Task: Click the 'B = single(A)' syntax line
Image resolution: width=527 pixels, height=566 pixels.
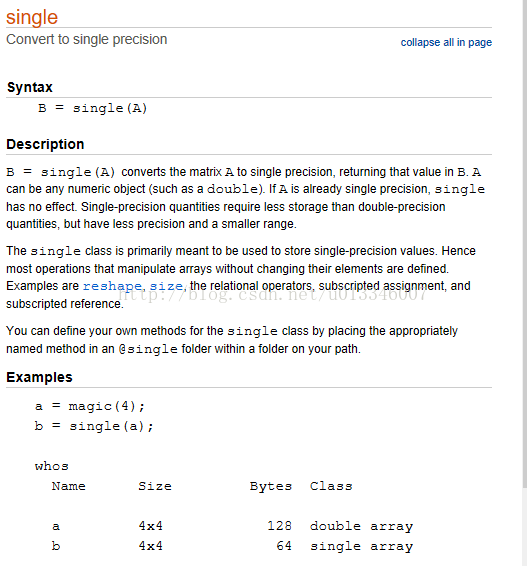Action: pos(92,108)
